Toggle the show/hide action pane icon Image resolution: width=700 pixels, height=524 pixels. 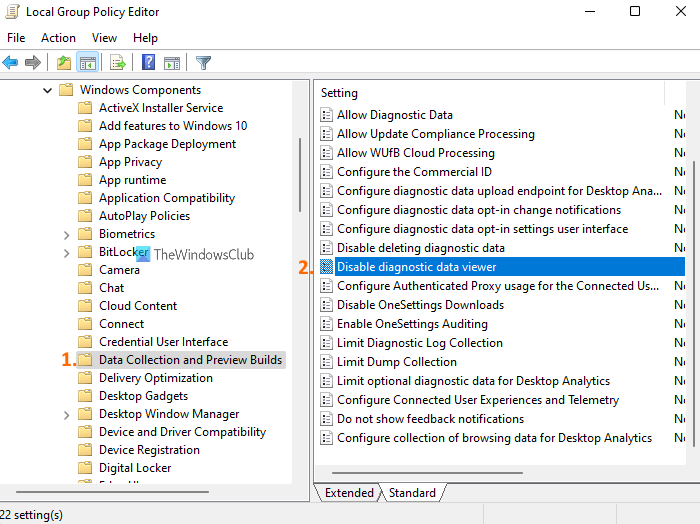170,63
